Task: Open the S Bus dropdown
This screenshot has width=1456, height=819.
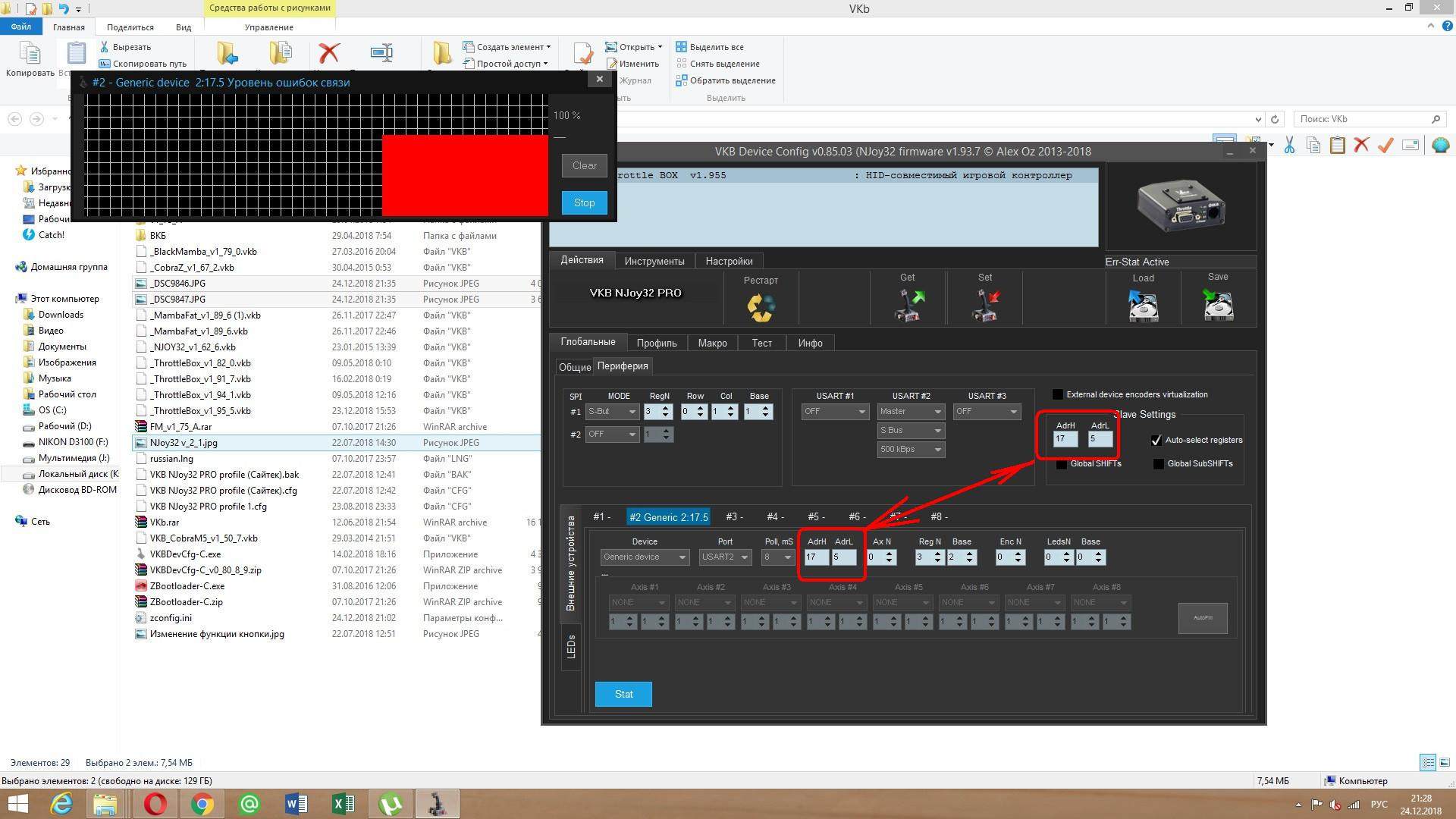Action: [x=911, y=431]
